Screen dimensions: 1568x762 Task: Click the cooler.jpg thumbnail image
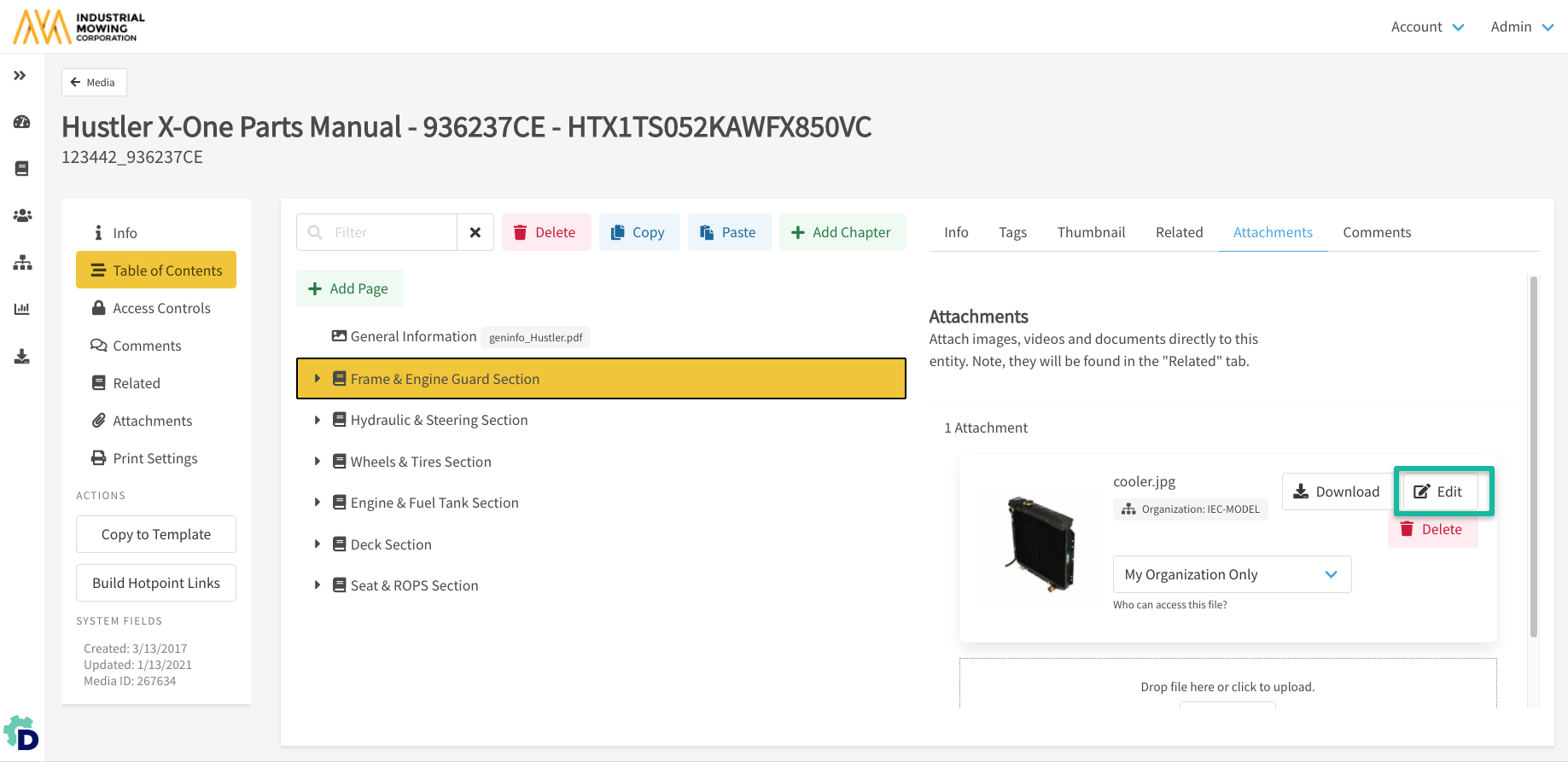[1039, 544]
